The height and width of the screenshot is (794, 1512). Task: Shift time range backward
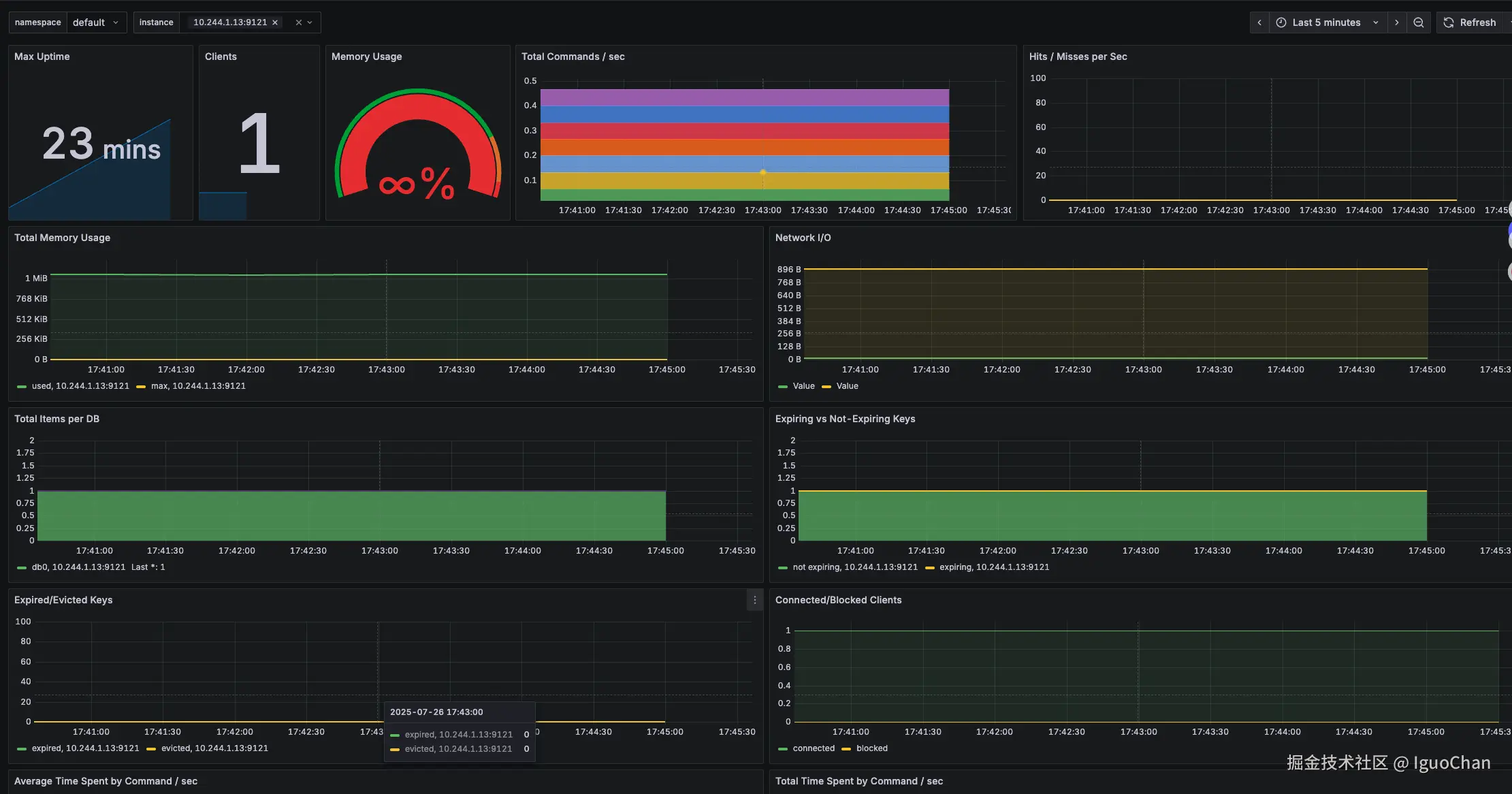point(1259,22)
